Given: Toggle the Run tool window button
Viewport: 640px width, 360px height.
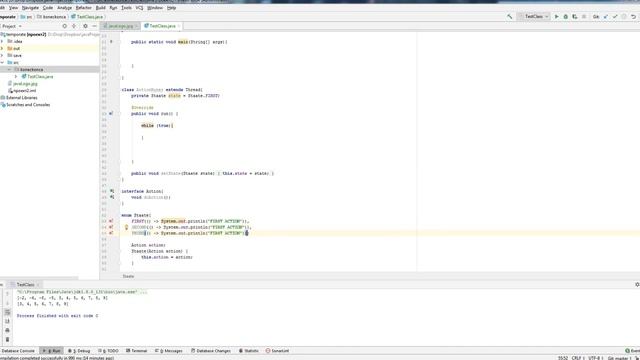Looking at the screenshot, I should click(x=51, y=351).
